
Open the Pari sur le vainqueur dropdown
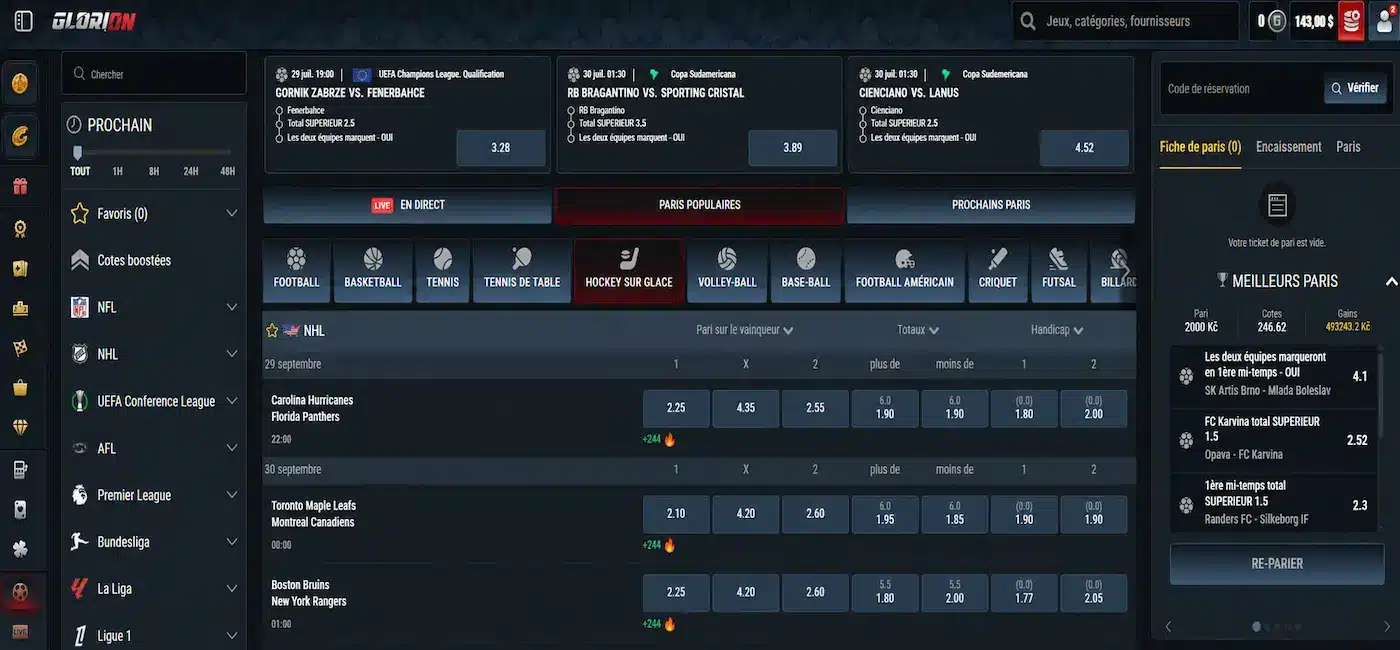(745, 330)
